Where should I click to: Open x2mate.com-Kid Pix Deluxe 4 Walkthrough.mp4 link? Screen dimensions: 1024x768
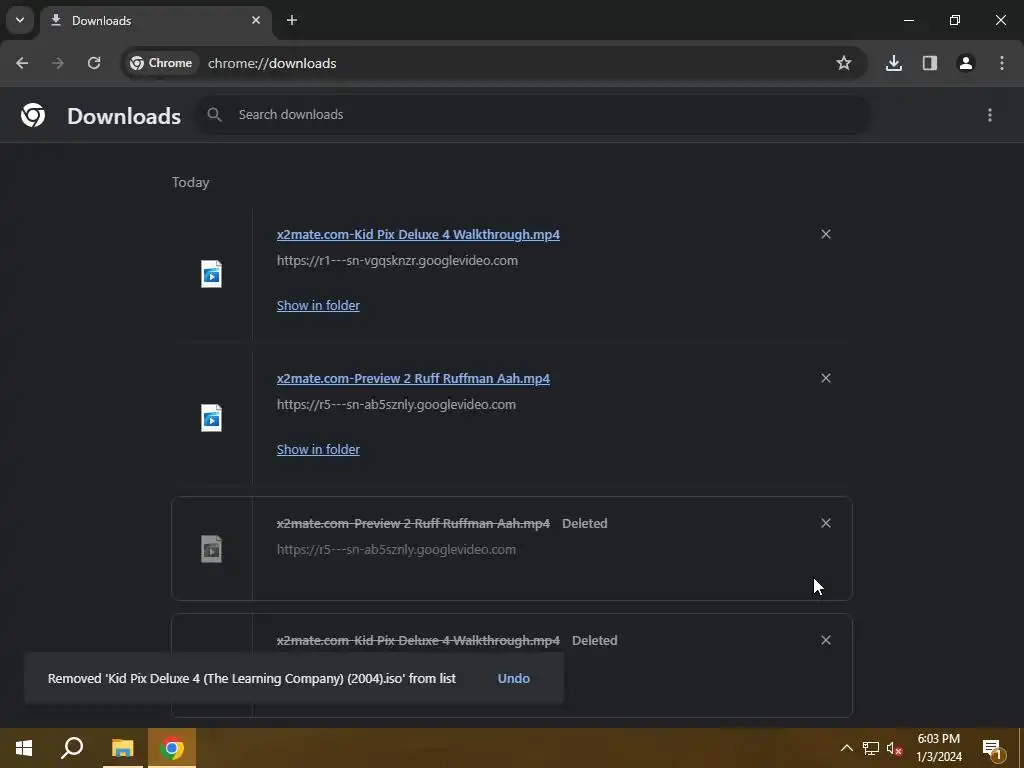pyautogui.click(x=418, y=234)
